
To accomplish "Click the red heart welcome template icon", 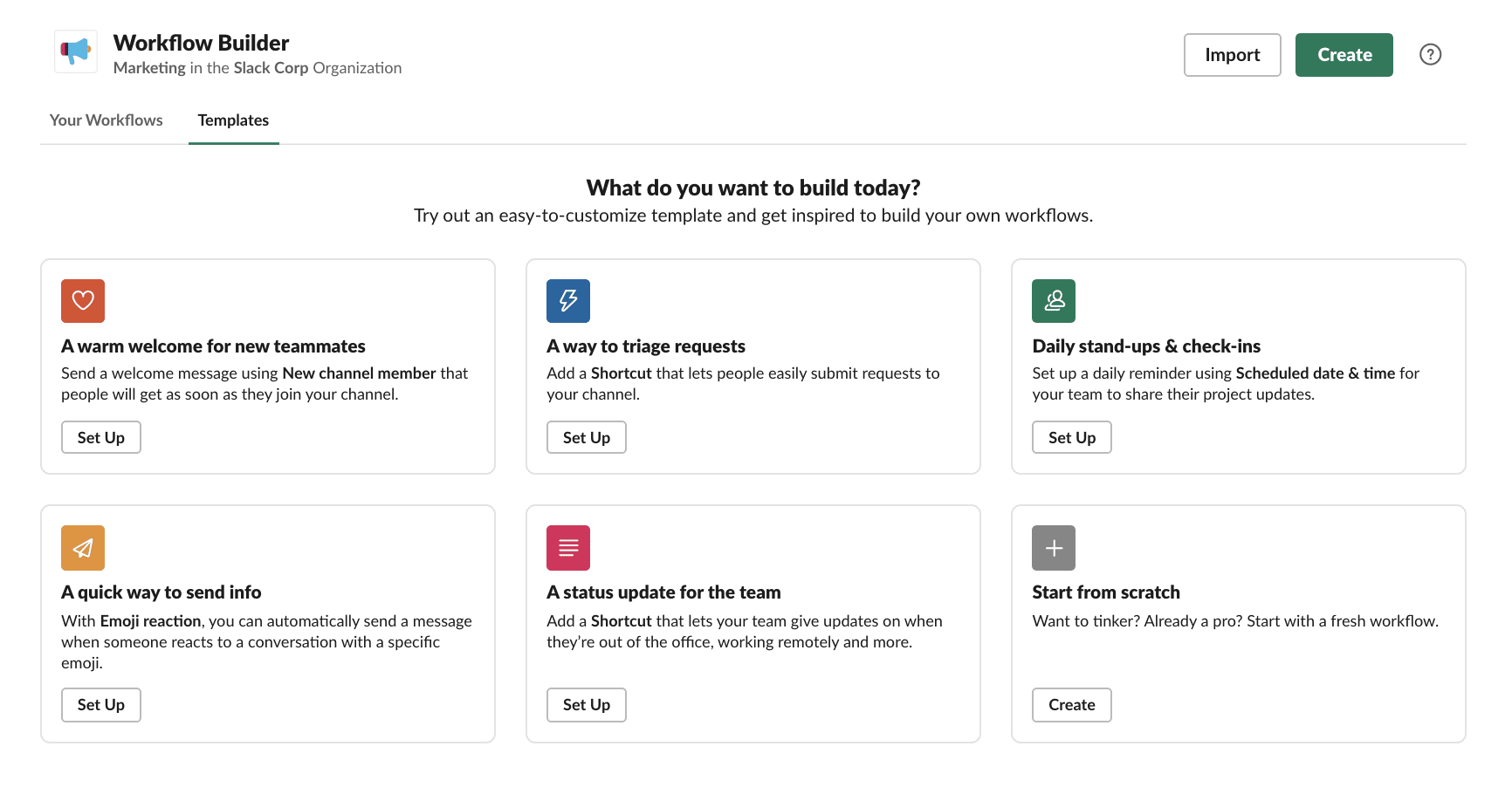I will coord(82,300).
